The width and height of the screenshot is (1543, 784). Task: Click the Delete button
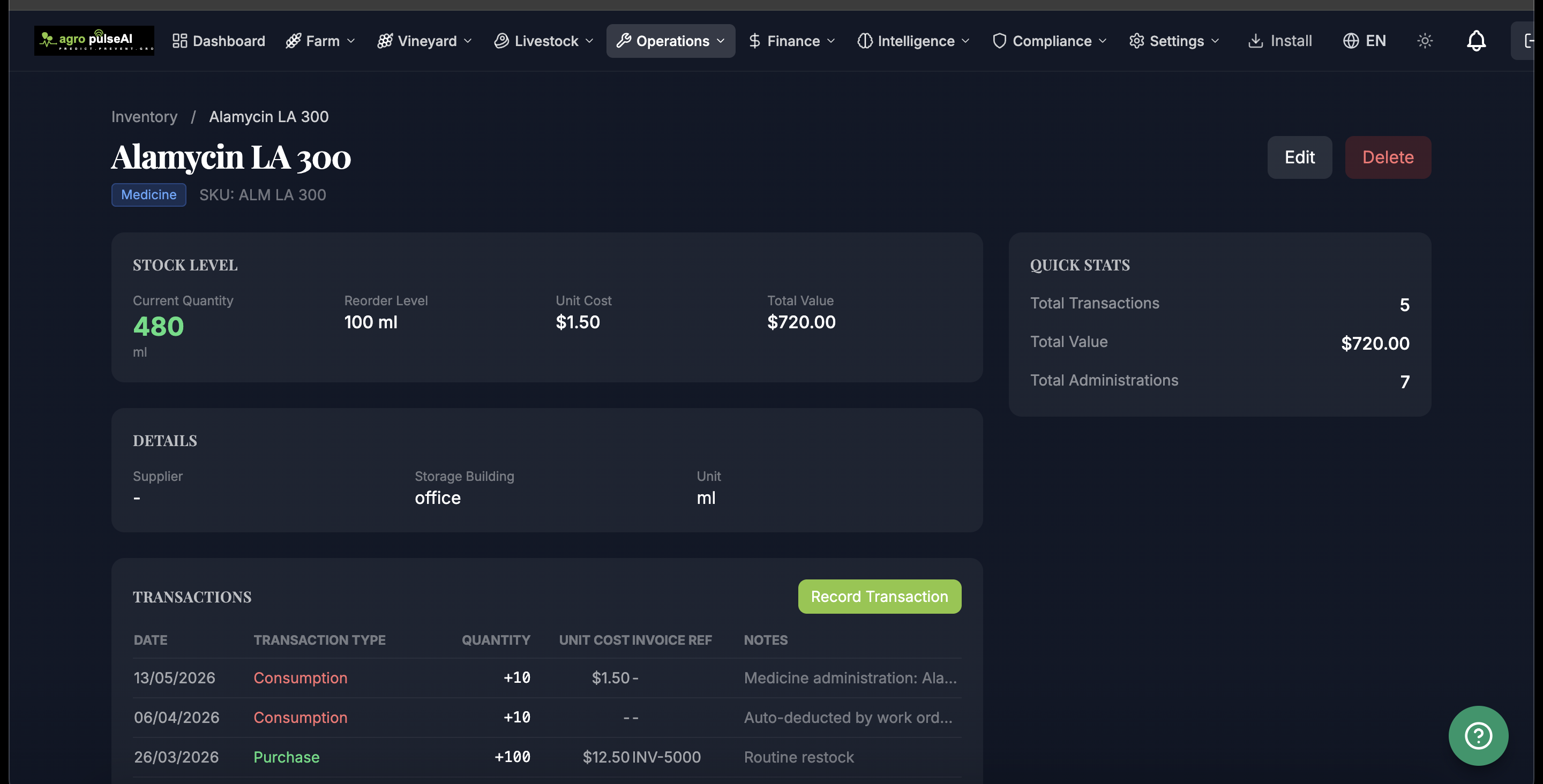[x=1388, y=157]
